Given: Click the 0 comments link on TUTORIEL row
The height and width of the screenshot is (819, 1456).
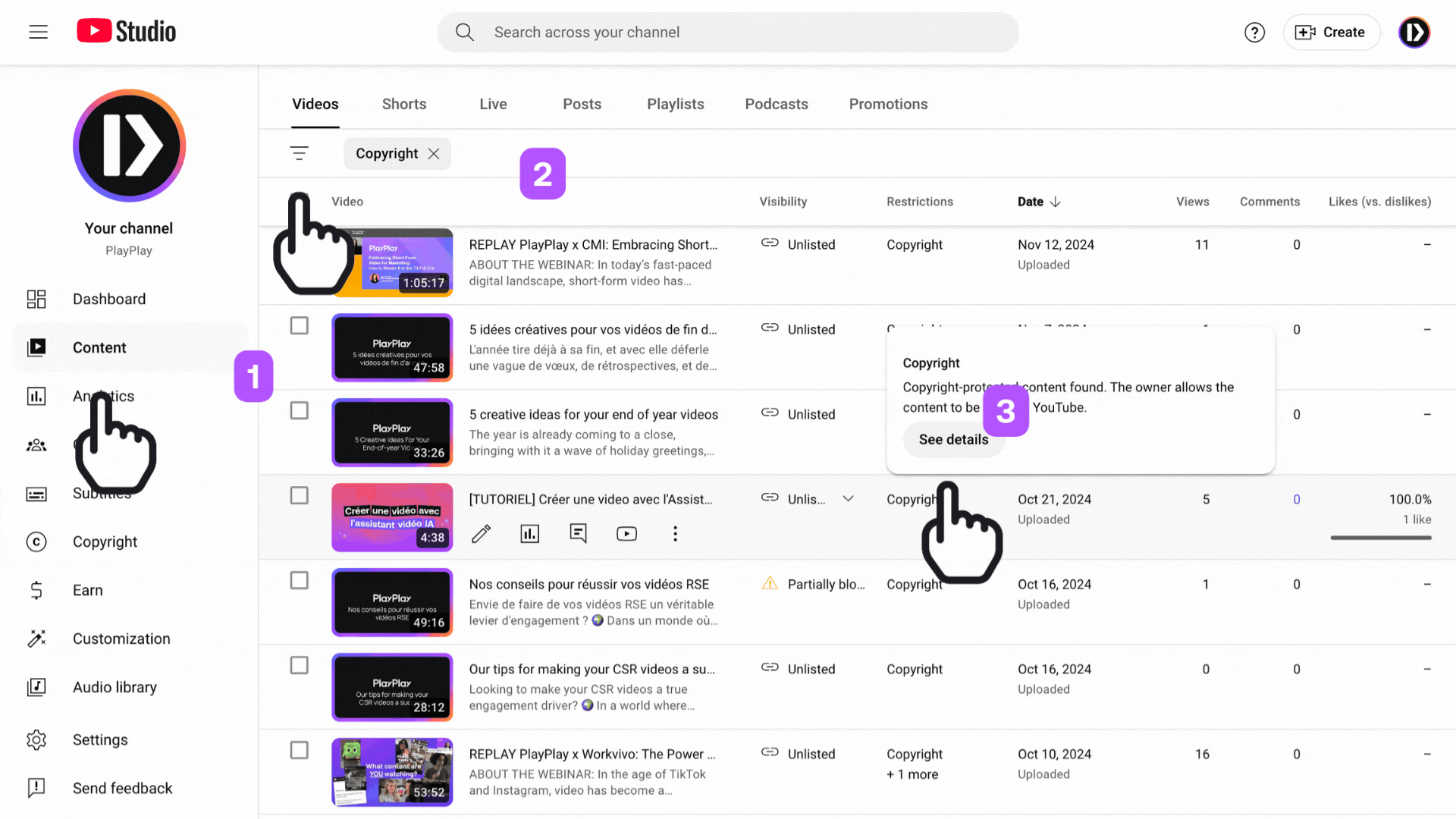Looking at the screenshot, I should [1297, 500].
